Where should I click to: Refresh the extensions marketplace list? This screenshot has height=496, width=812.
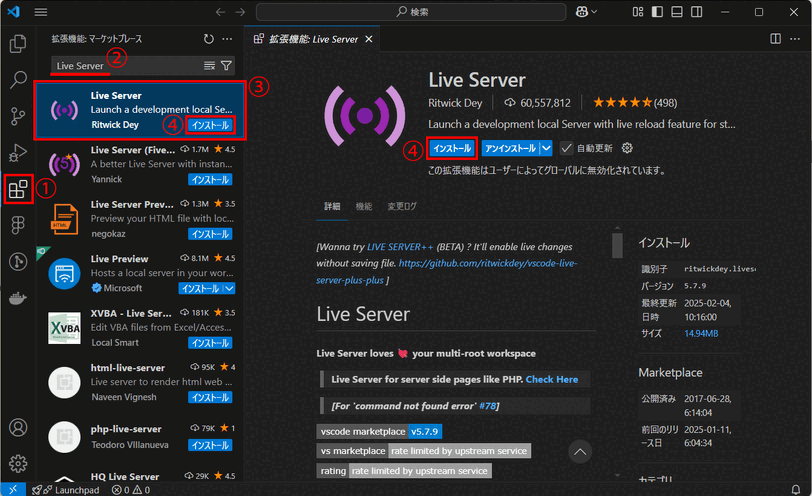click(209, 39)
